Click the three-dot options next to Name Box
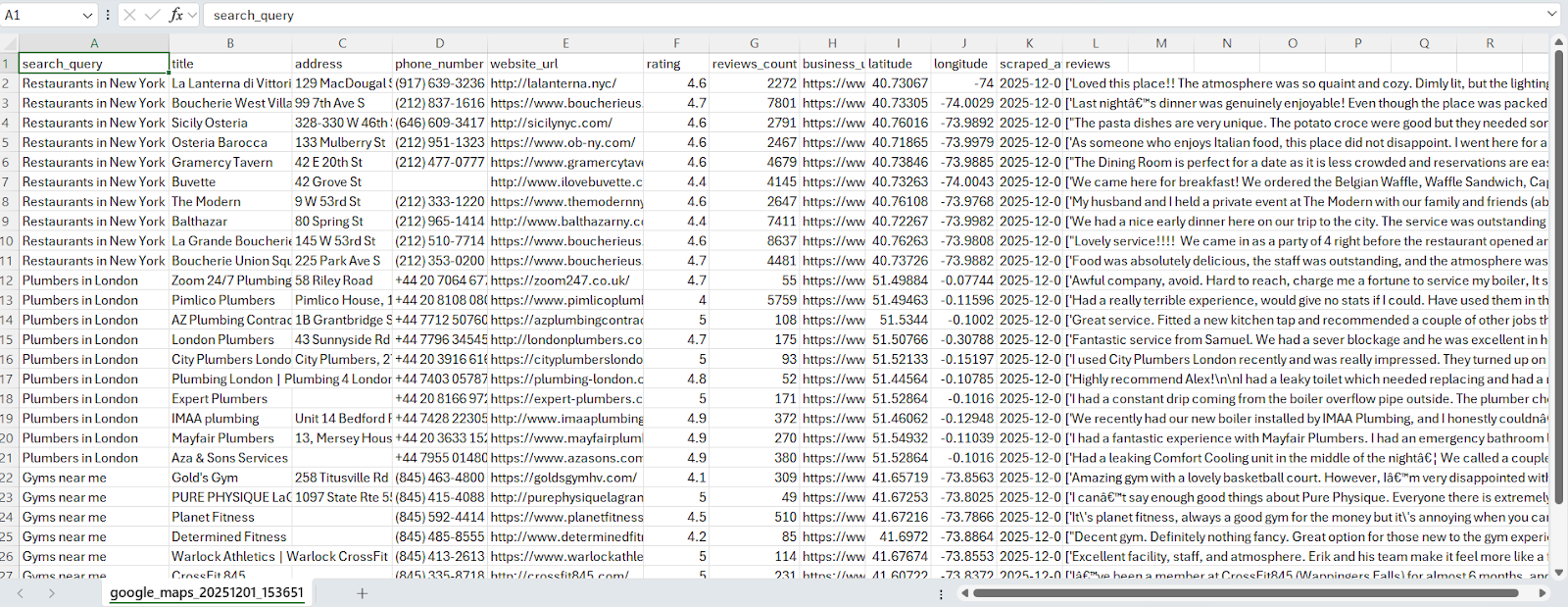 107,15
